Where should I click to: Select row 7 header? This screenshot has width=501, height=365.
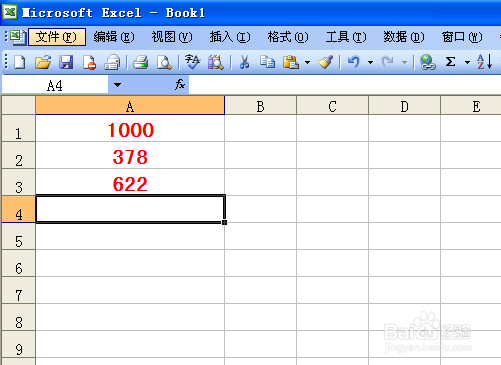click(x=18, y=290)
